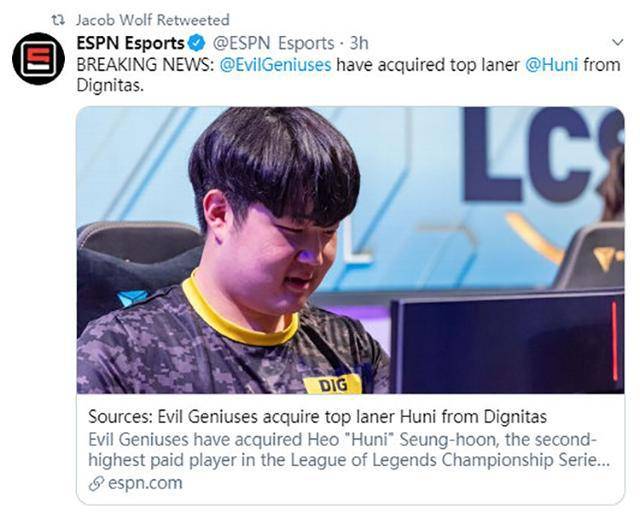Screen dimensions: 640x514
Task: Click the BREAKING NEWS tweet text
Action: (349, 75)
